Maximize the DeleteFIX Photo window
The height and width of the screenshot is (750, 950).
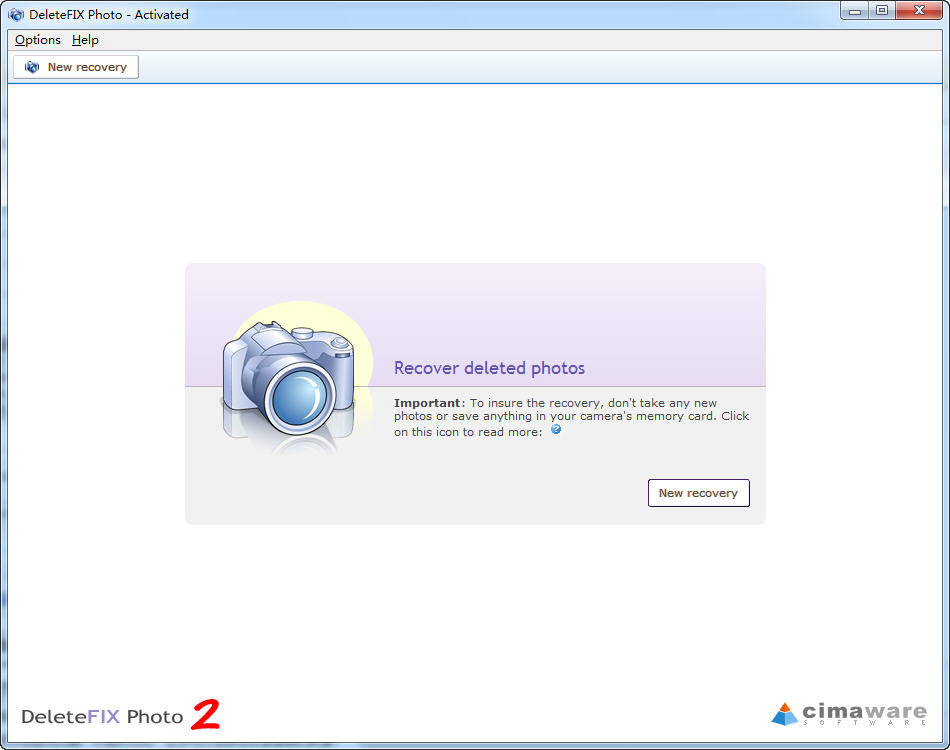click(x=884, y=11)
